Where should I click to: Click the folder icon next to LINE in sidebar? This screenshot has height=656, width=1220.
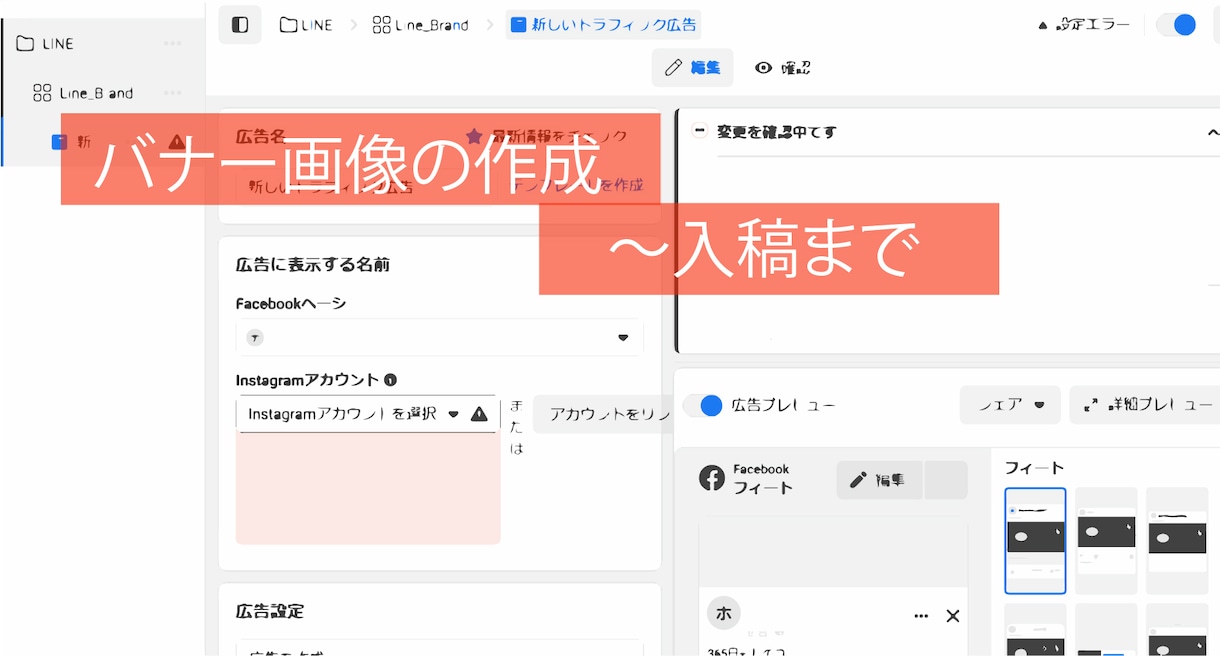[x=26, y=43]
